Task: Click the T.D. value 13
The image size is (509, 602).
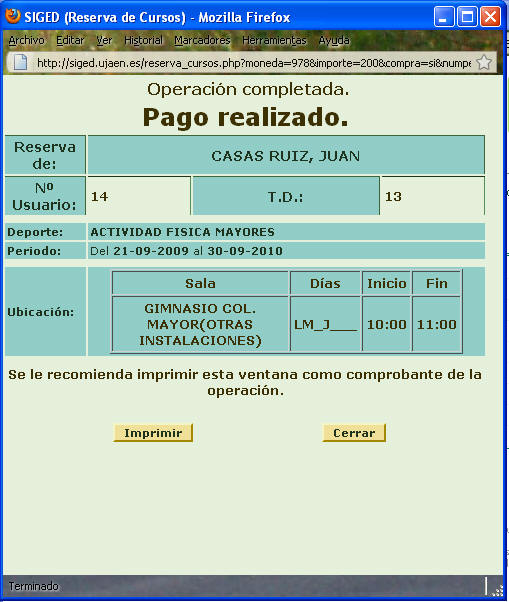Action: 393,197
